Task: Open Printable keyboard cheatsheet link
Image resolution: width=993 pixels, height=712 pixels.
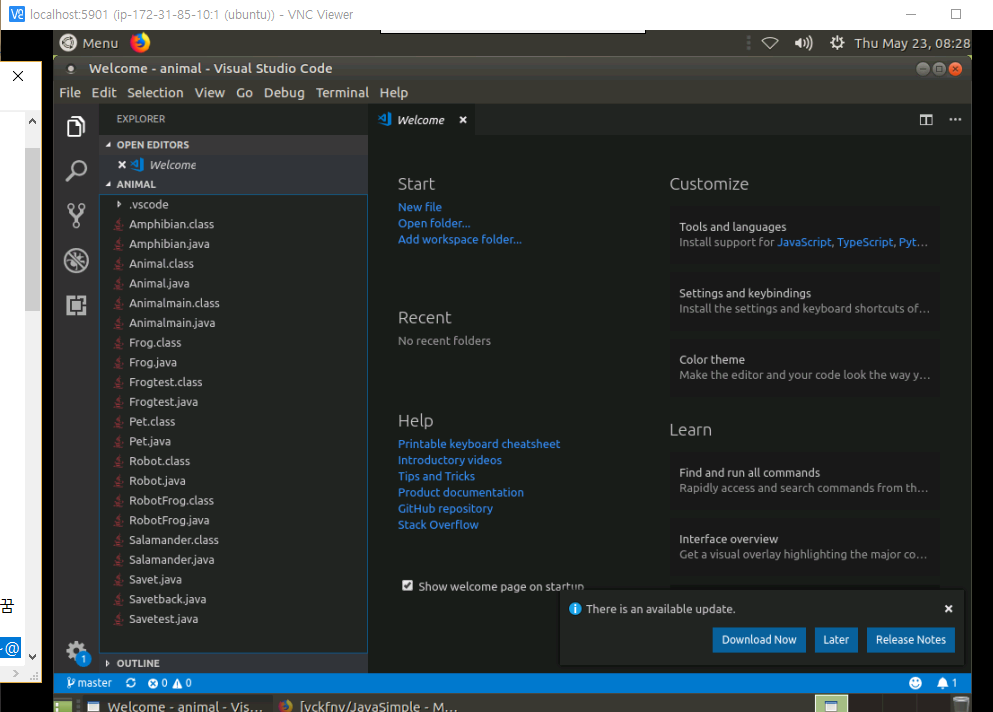Action: (479, 444)
